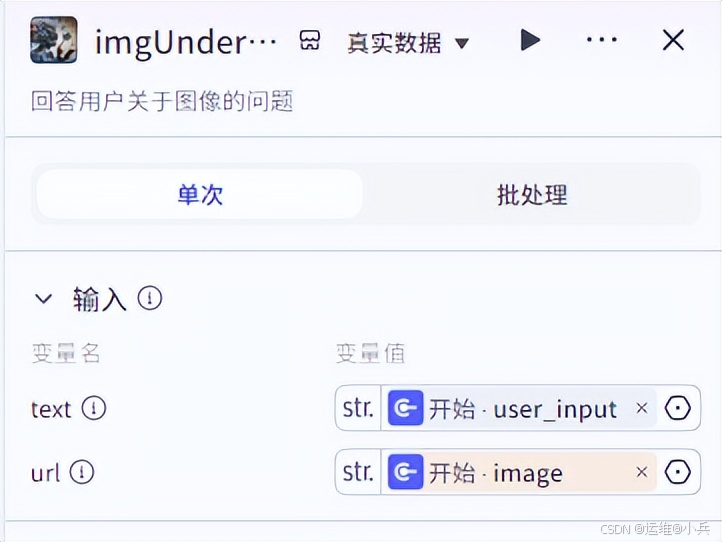Click the info icon next to url
Screen dimensions: 722x542
[x=82, y=472]
